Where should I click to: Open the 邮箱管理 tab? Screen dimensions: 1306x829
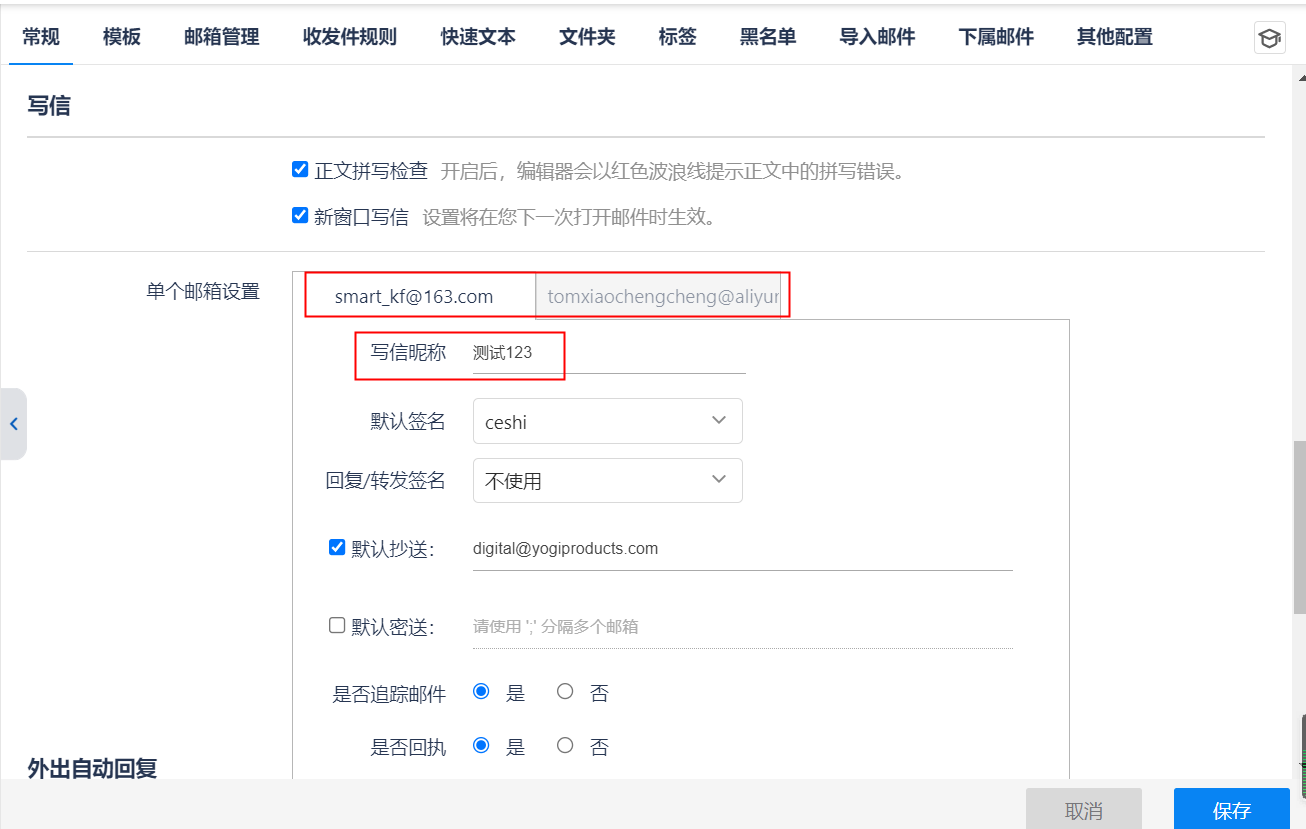click(x=222, y=37)
